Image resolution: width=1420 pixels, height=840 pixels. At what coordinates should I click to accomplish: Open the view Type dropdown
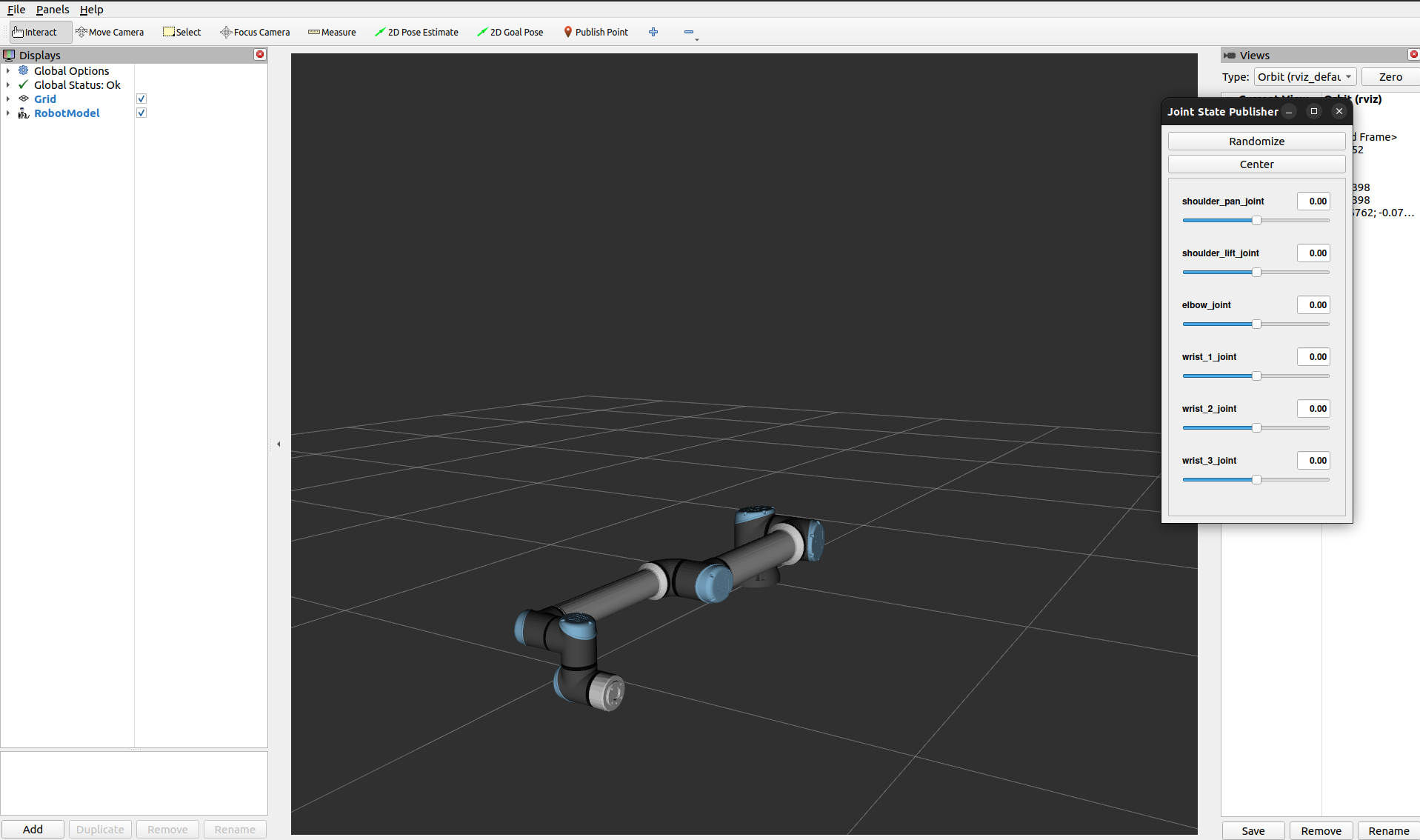point(1304,77)
